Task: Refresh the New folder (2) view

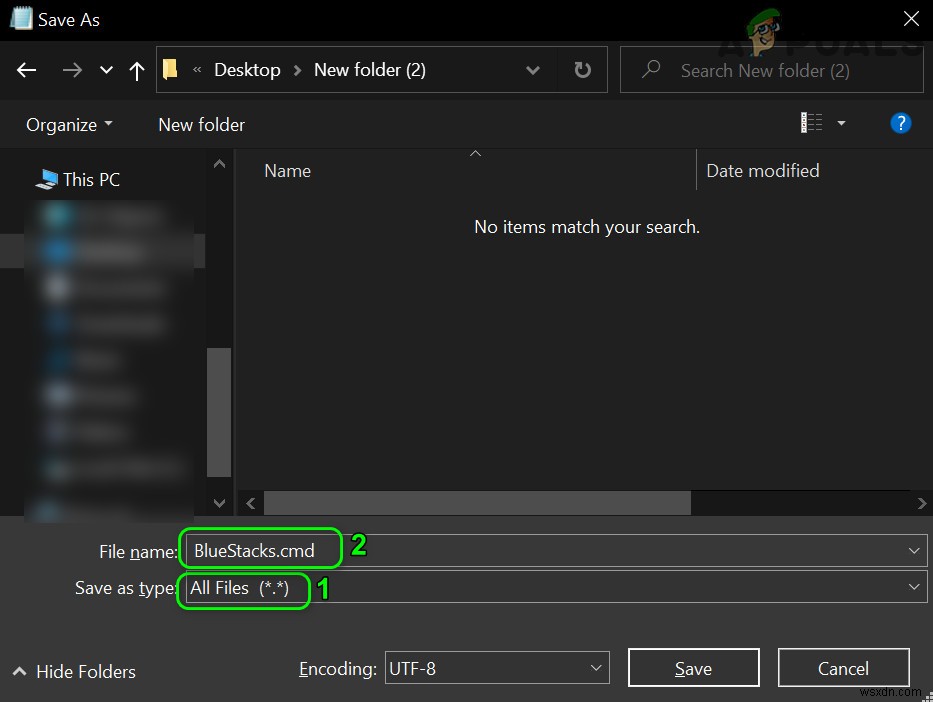Action: [583, 70]
